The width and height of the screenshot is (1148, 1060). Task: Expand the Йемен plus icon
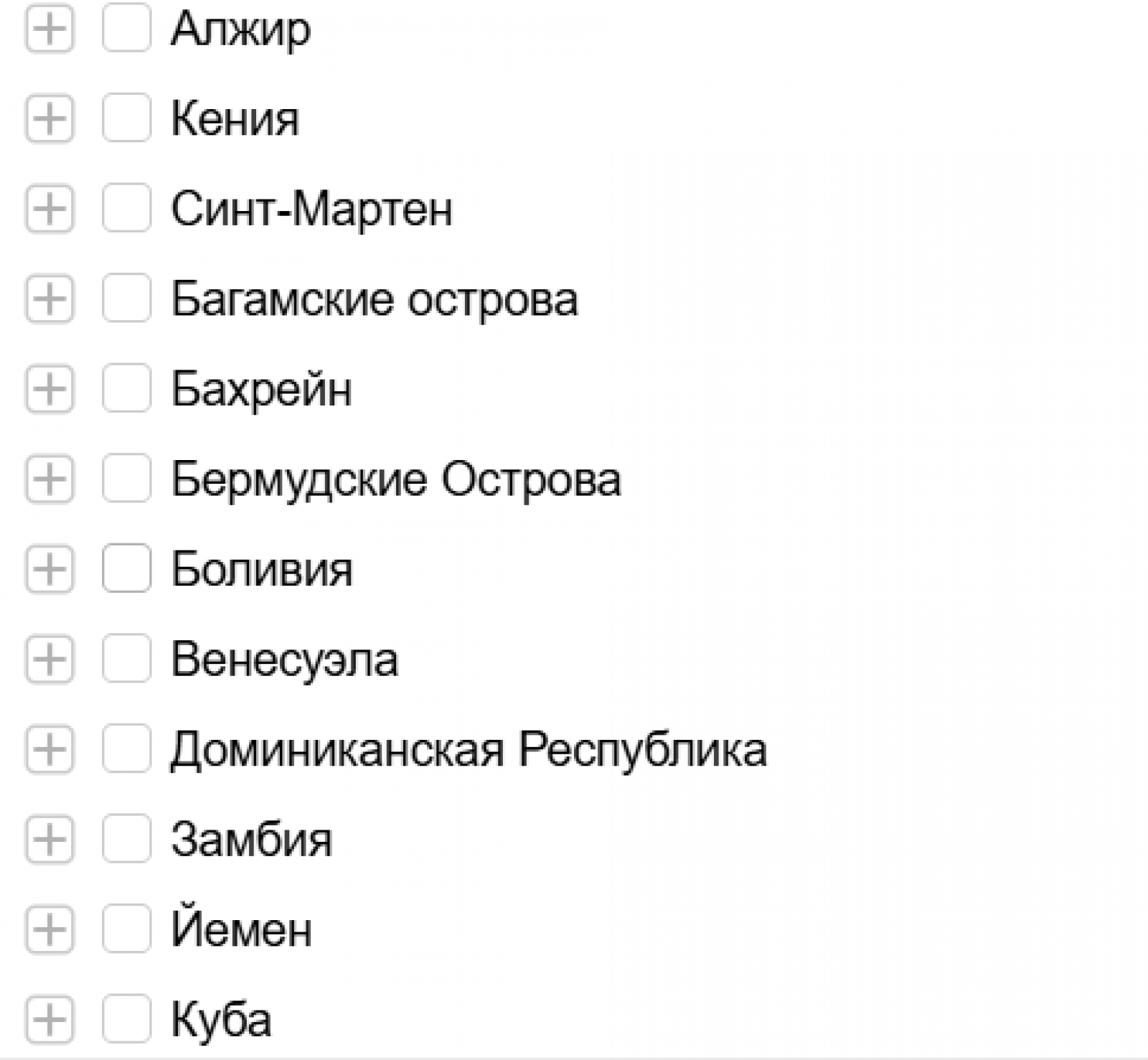pos(50,929)
